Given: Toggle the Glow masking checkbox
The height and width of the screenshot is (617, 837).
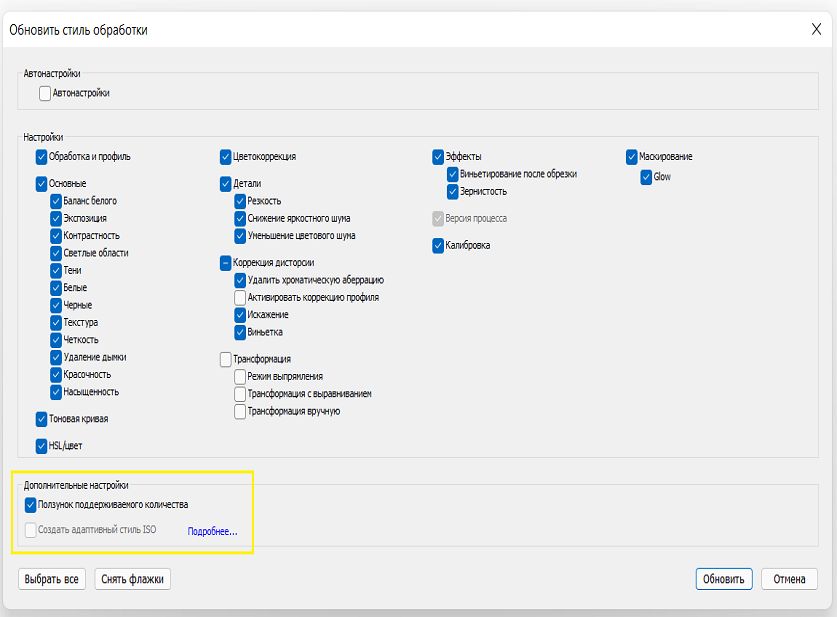Looking at the screenshot, I should [x=647, y=177].
